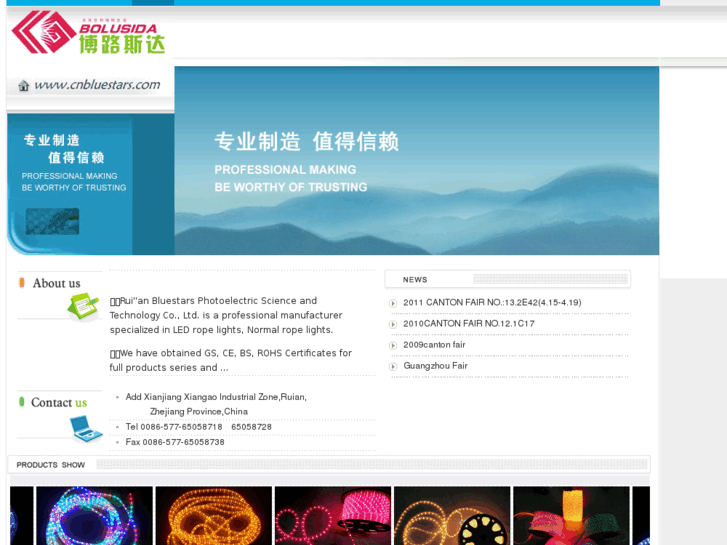This screenshot has width=727, height=545.
Task: Click the left sidebar Professional Making slogan
Action: (x=74, y=182)
